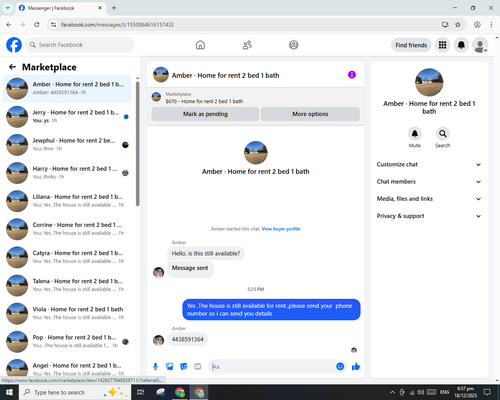Image resolution: width=500 pixels, height=400 pixels.
Task: Open Amber conversation in chat list
Action: click(x=67, y=89)
